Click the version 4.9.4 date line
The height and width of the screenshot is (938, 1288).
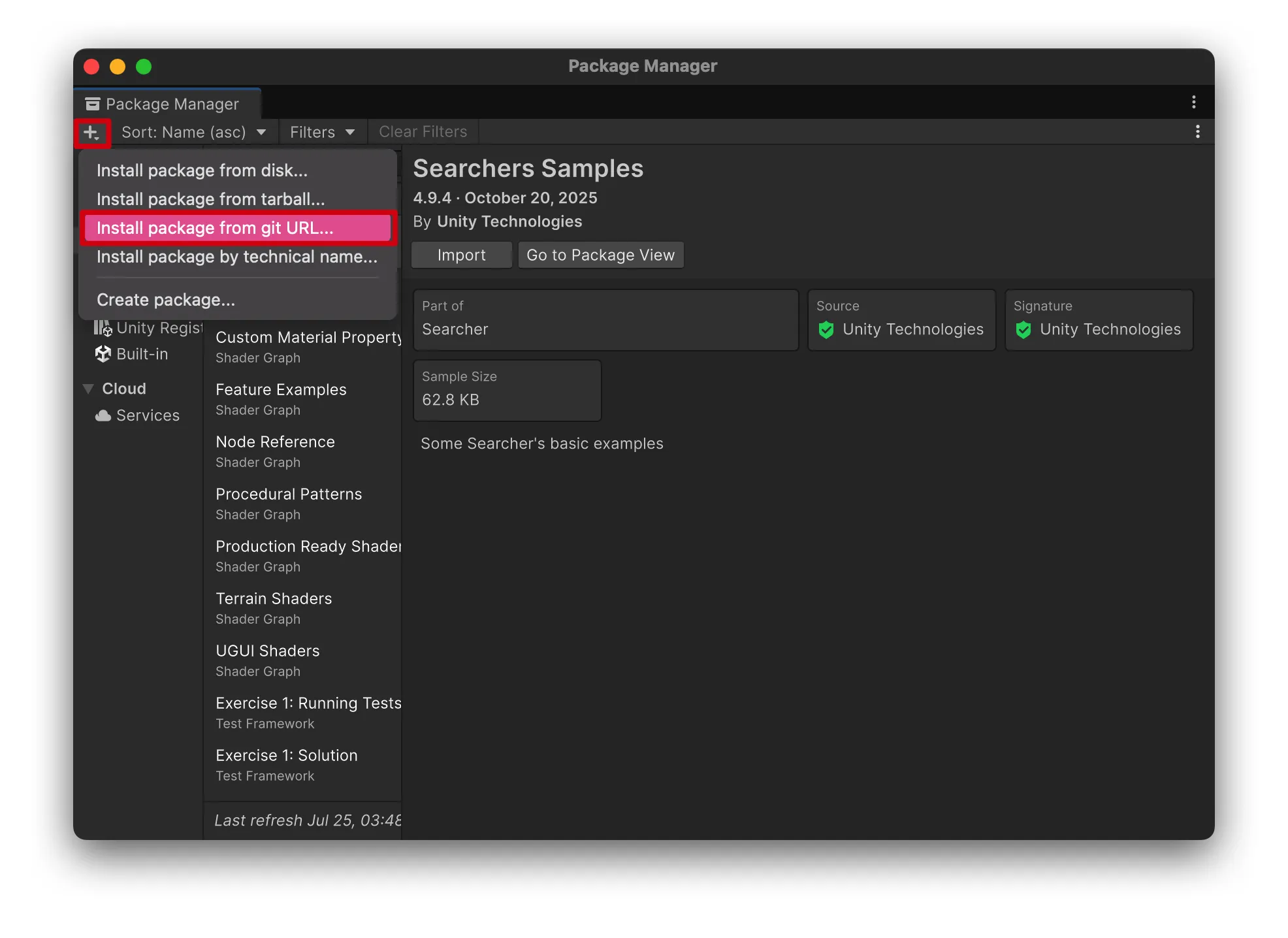coord(506,198)
